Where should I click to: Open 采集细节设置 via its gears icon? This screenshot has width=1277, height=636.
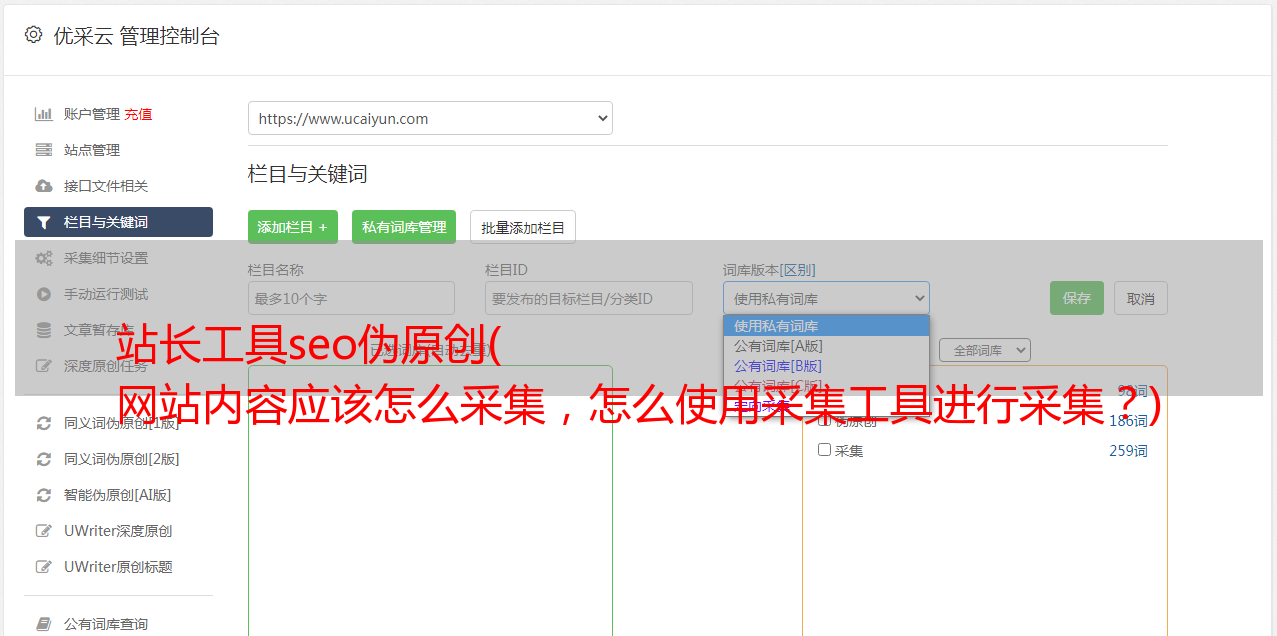pyautogui.click(x=44, y=258)
